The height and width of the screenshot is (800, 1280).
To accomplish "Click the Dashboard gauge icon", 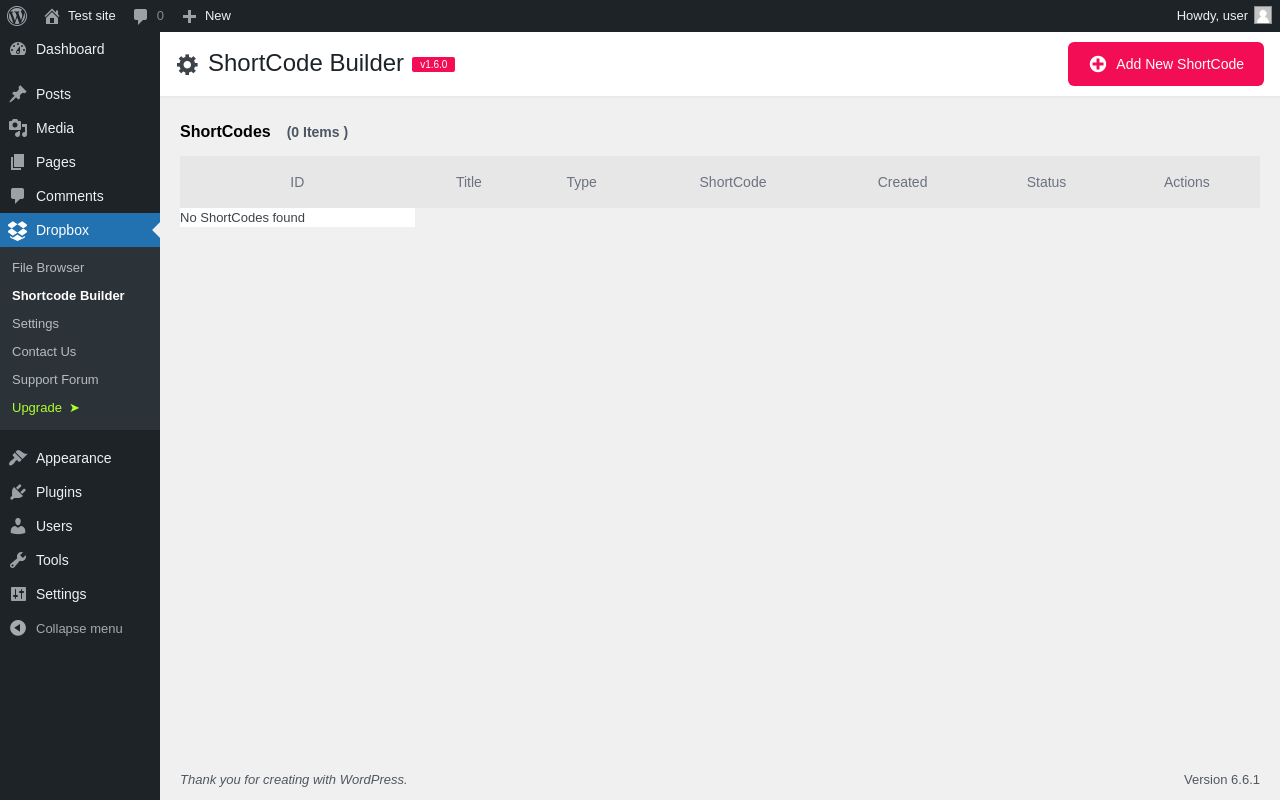I will (x=18, y=49).
